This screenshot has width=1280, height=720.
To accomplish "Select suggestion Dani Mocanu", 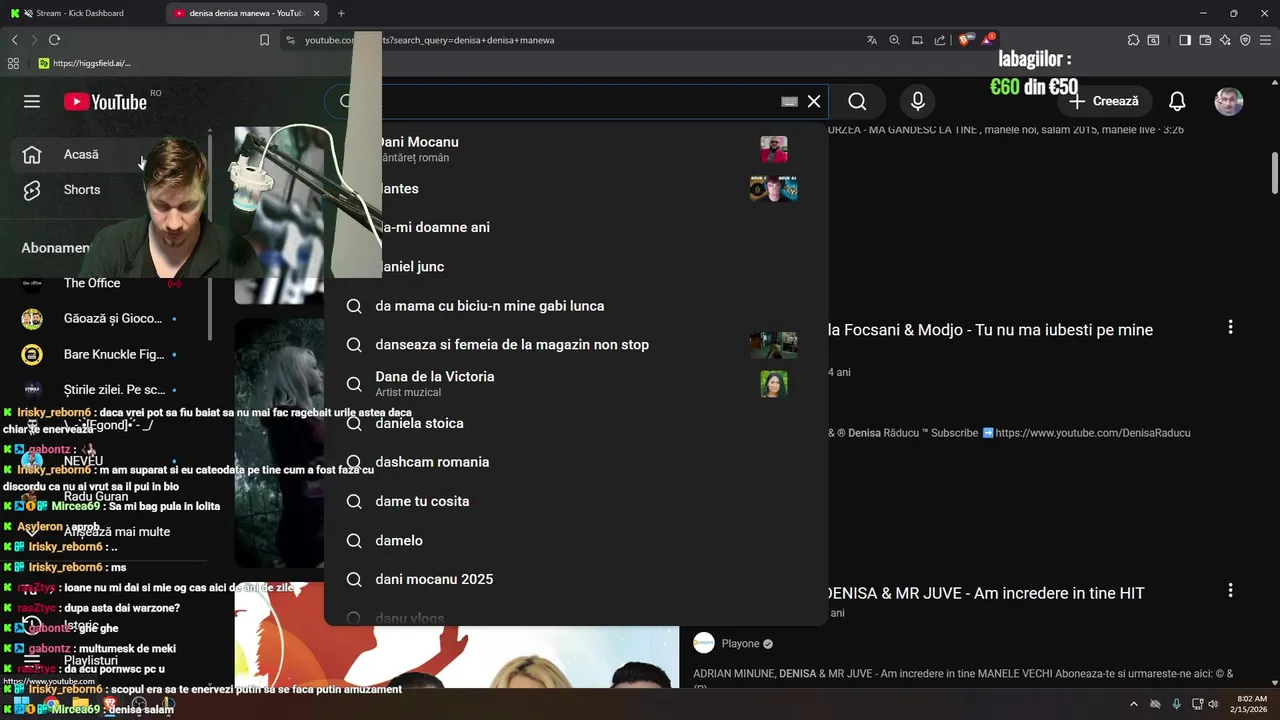I will tap(576, 149).
